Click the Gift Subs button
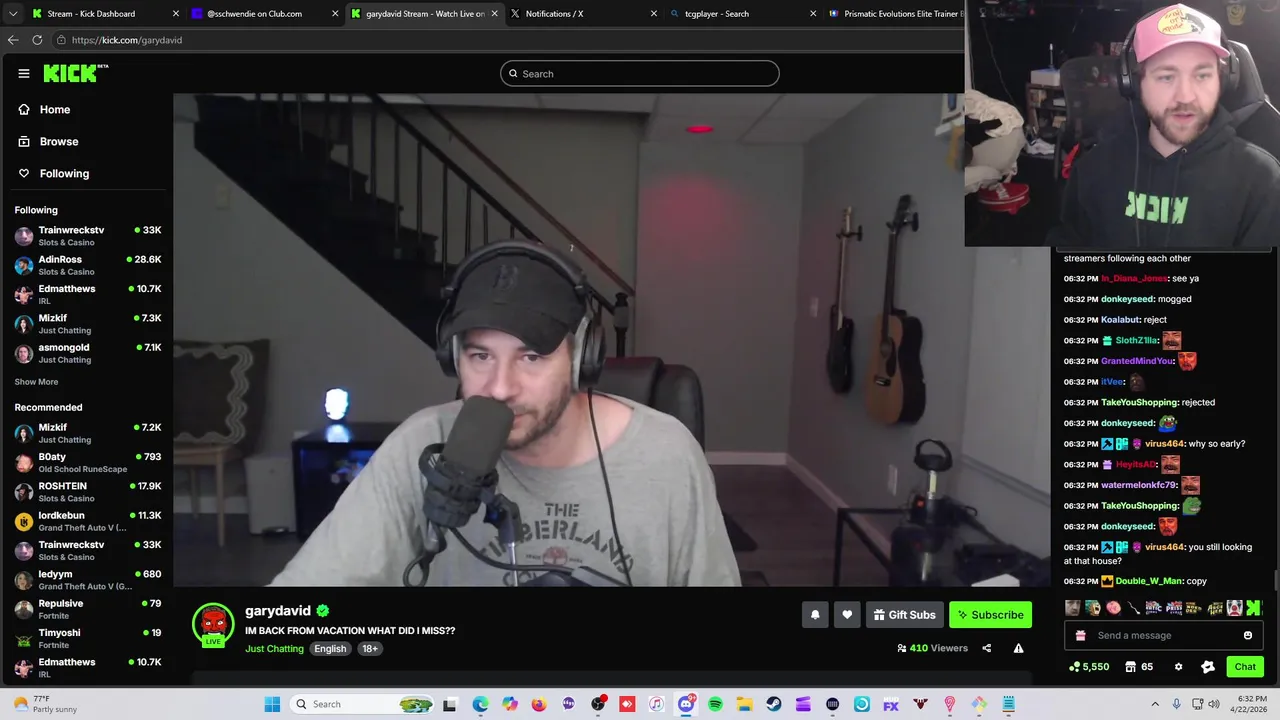The width and height of the screenshot is (1280, 720). pos(904,615)
